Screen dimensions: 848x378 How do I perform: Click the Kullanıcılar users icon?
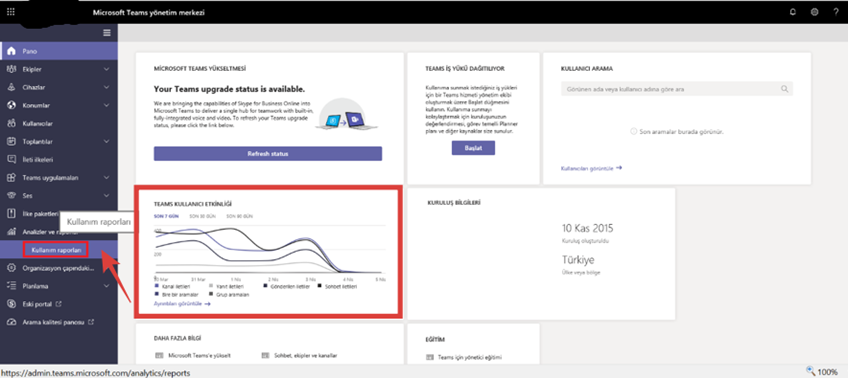[x=11, y=123]
